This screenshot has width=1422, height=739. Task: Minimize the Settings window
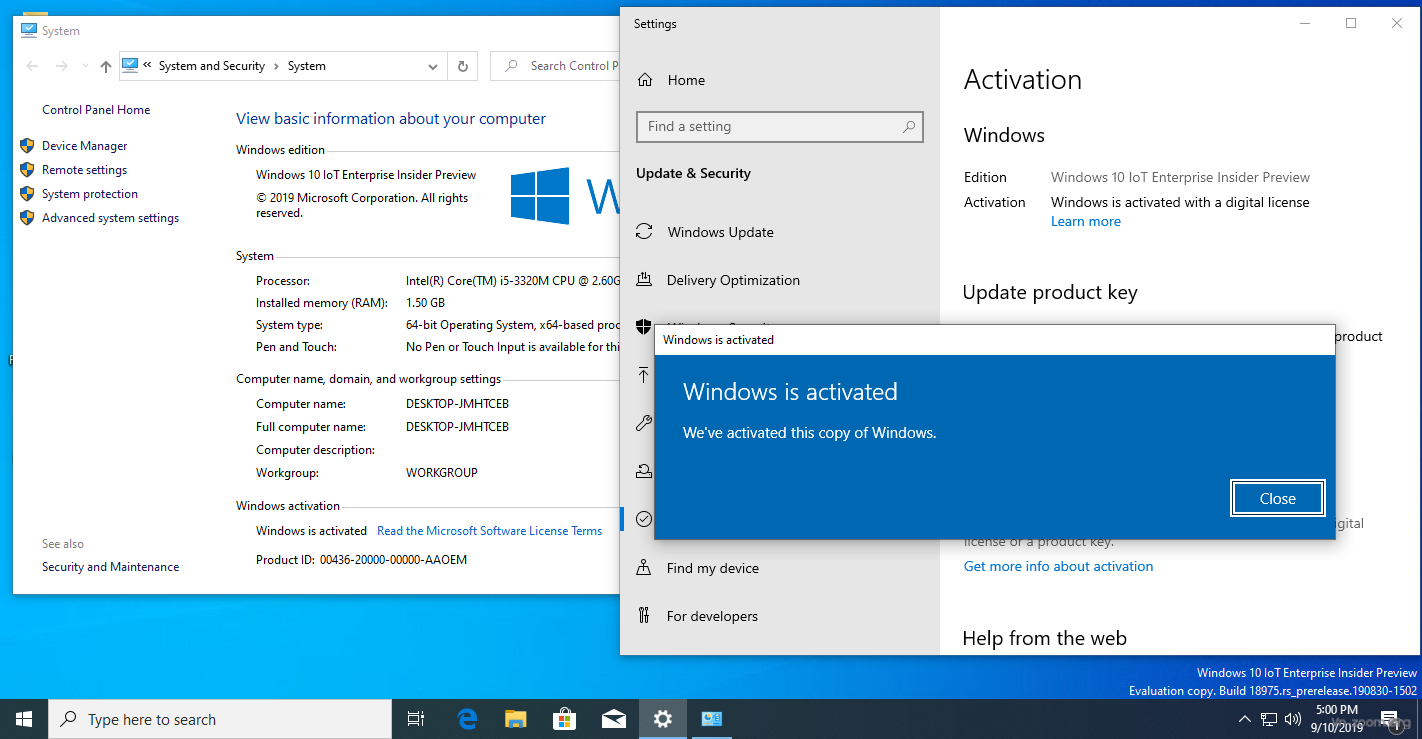tap(1305, 23)
